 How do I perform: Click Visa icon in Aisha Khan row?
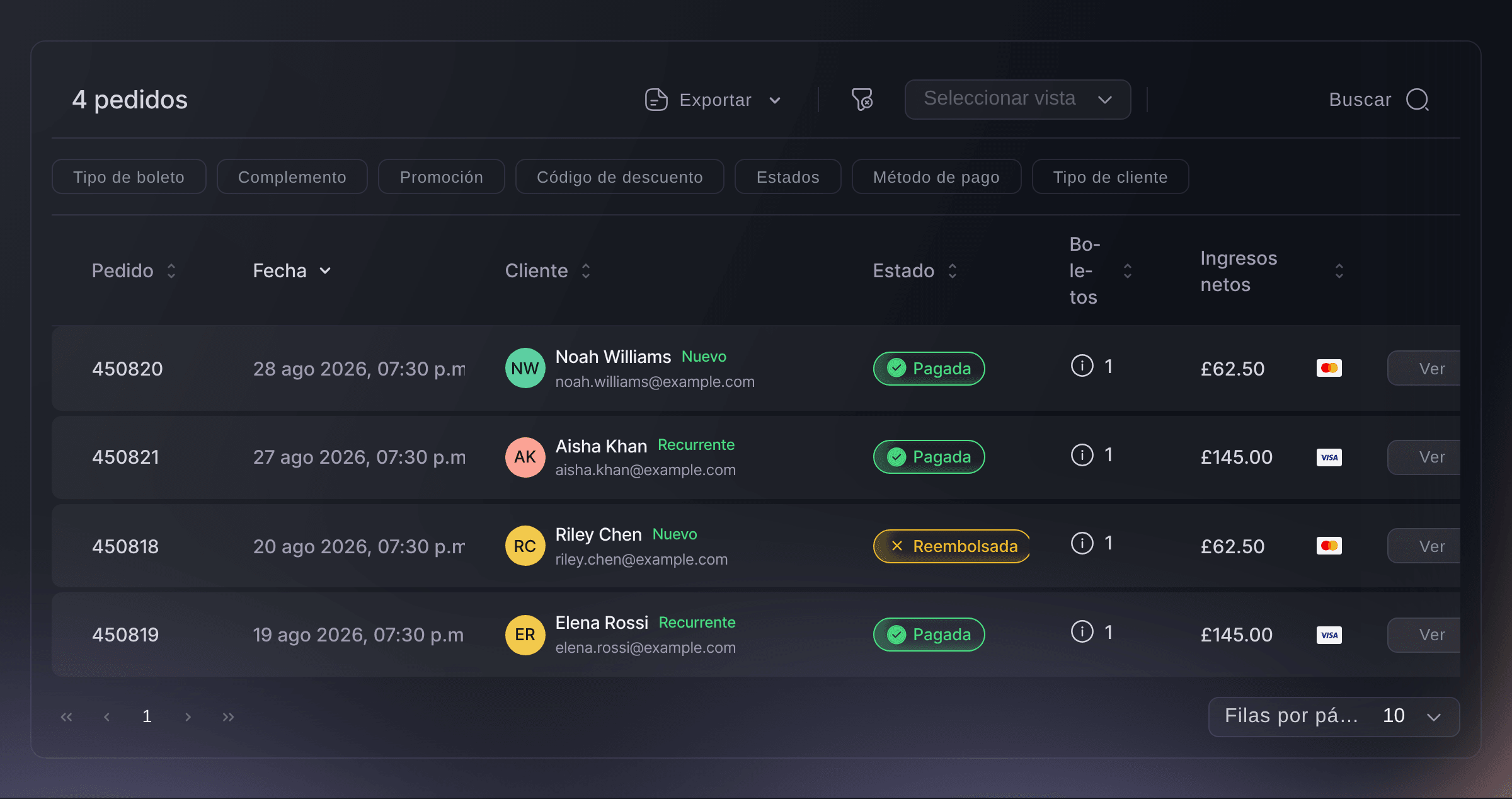tap(1329, 457)
